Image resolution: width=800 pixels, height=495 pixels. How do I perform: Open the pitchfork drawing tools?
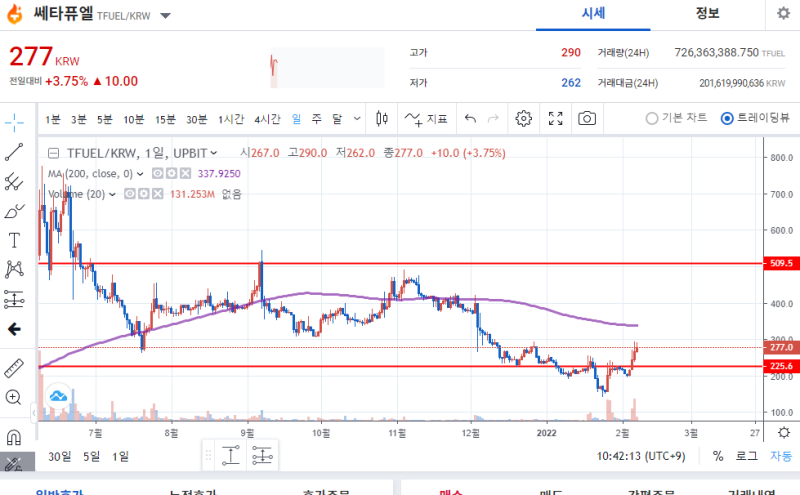(14, 181)
